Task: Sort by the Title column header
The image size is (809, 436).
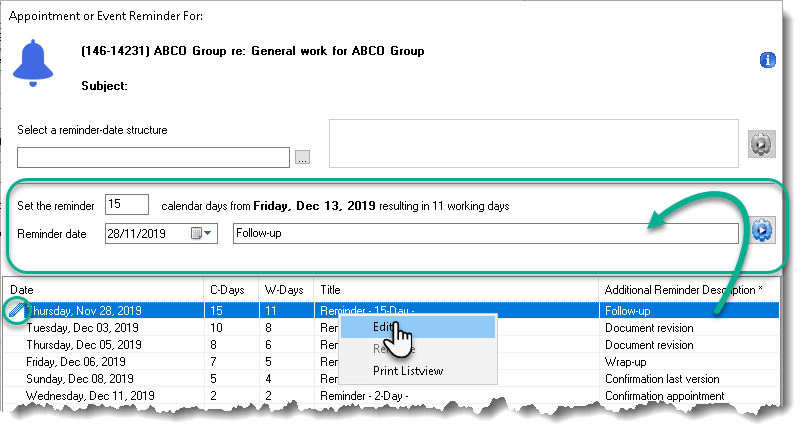Action: pyautogui.click(x=456, y=290)
